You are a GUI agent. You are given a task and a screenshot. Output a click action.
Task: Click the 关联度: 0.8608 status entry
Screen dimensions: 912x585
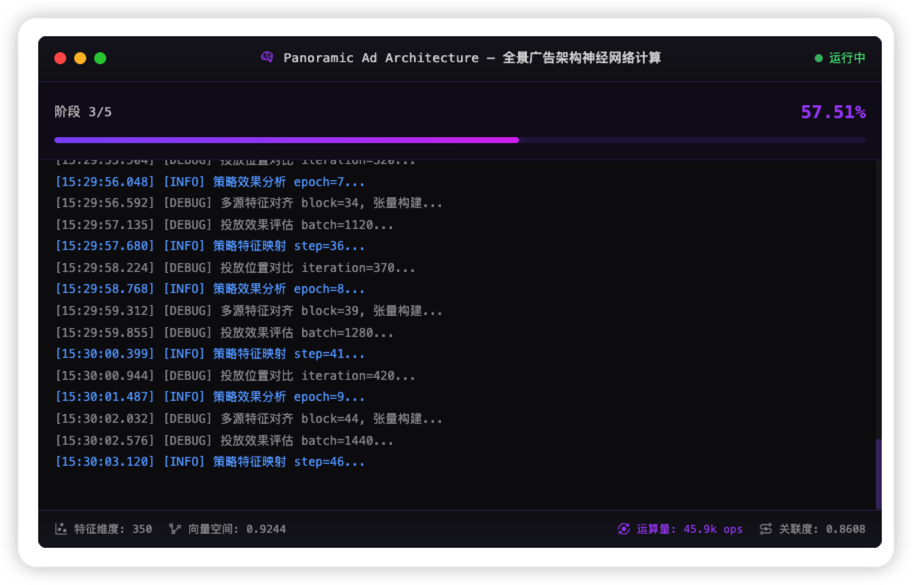pyautogui.click(x=812, y=529)
